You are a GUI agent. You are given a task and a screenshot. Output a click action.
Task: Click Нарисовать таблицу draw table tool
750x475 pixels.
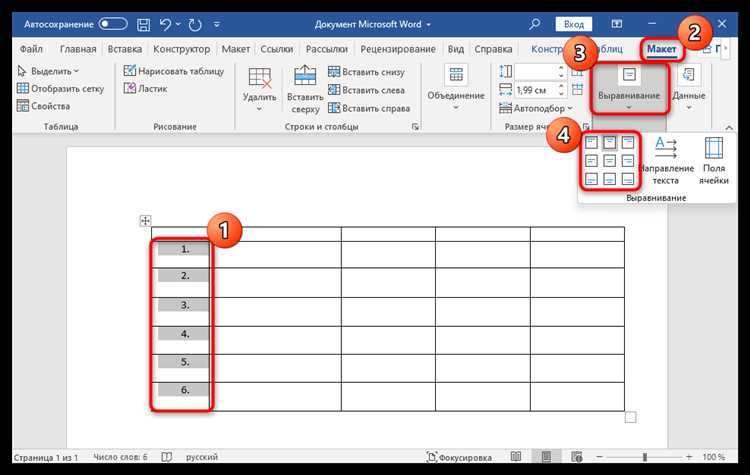click(174, 71)
